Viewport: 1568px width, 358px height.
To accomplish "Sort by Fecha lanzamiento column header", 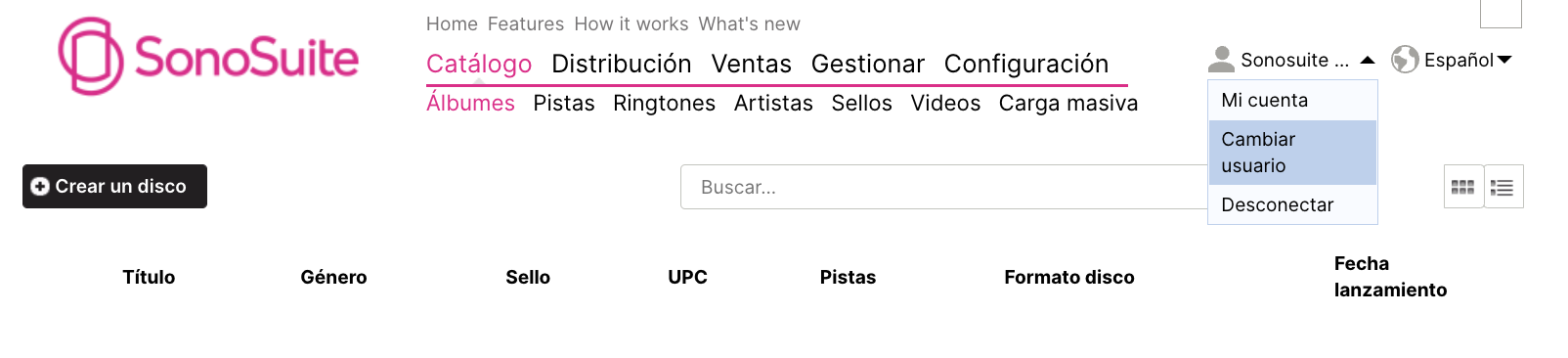I will point(1390,277).
